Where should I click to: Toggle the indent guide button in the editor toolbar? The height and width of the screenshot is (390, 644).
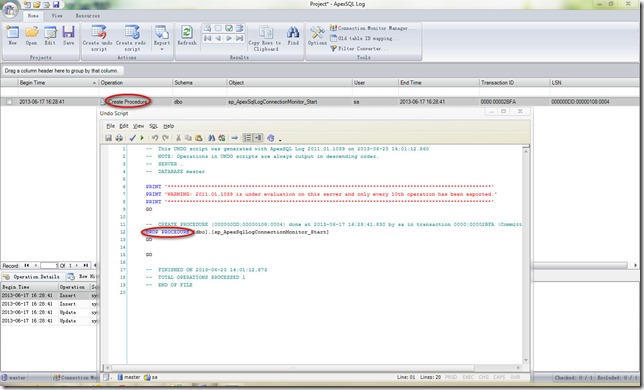[258, 138]
